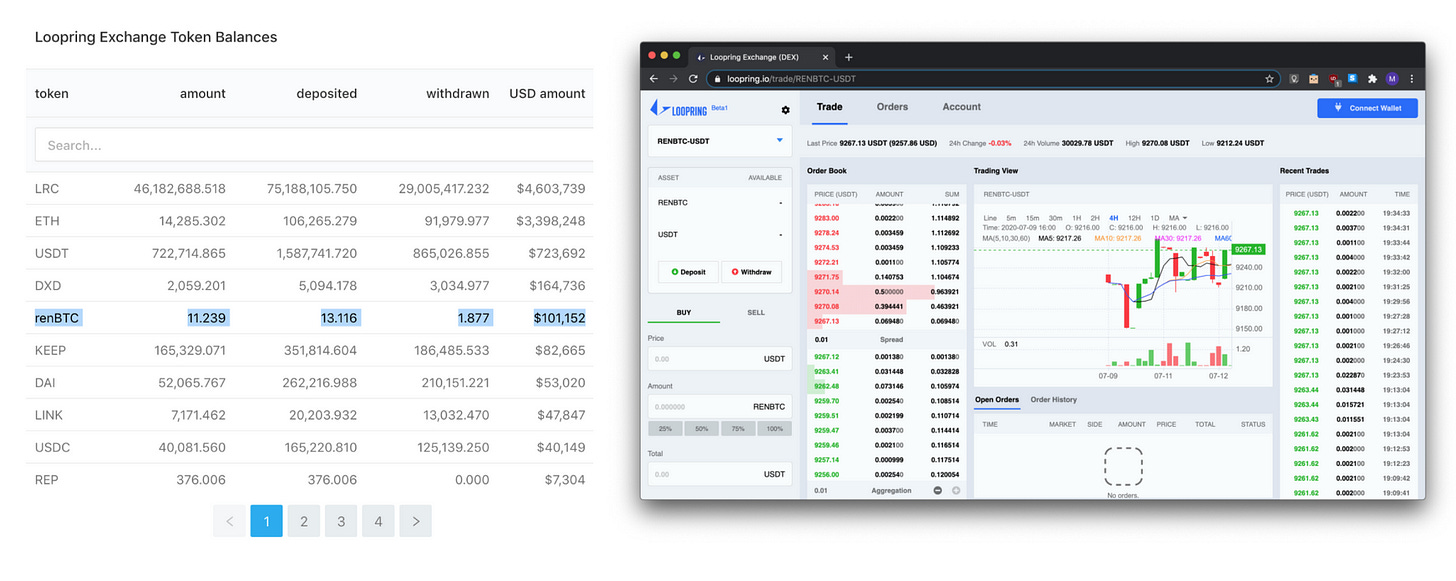The width and height of the screenshot is (1456, 581).
Task: Sort table by USD amount header
Action: point(547,94)
